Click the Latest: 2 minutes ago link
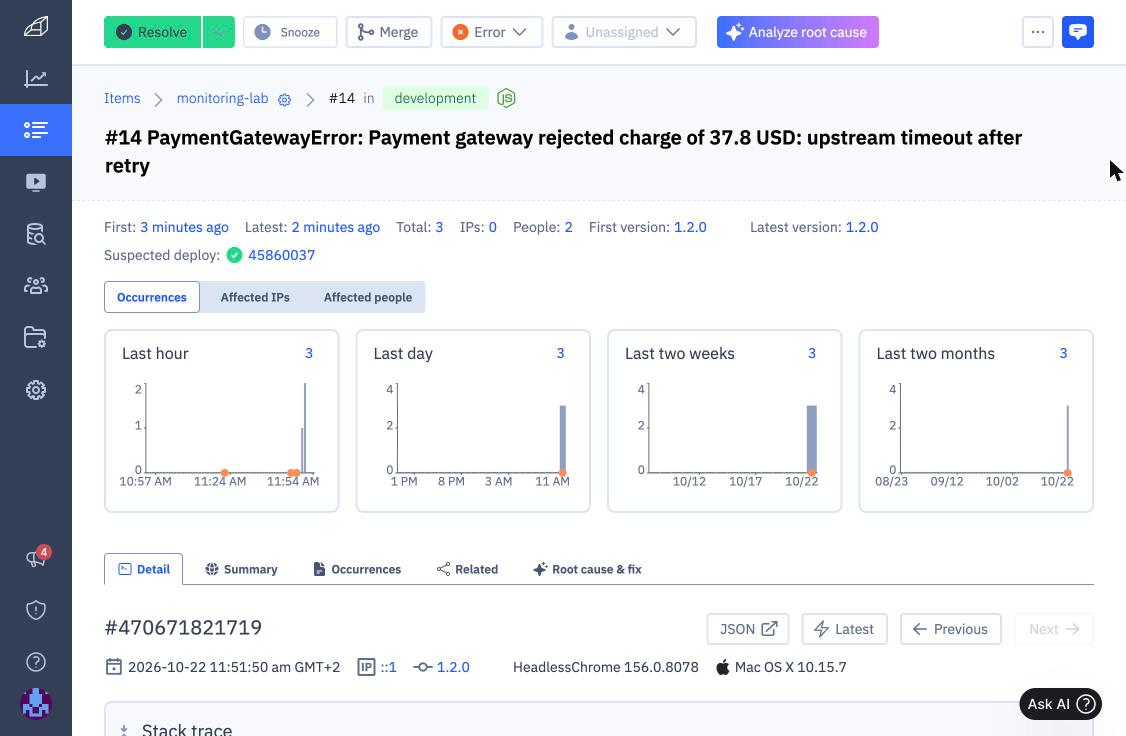1126x736 pixels. (335, 228)
